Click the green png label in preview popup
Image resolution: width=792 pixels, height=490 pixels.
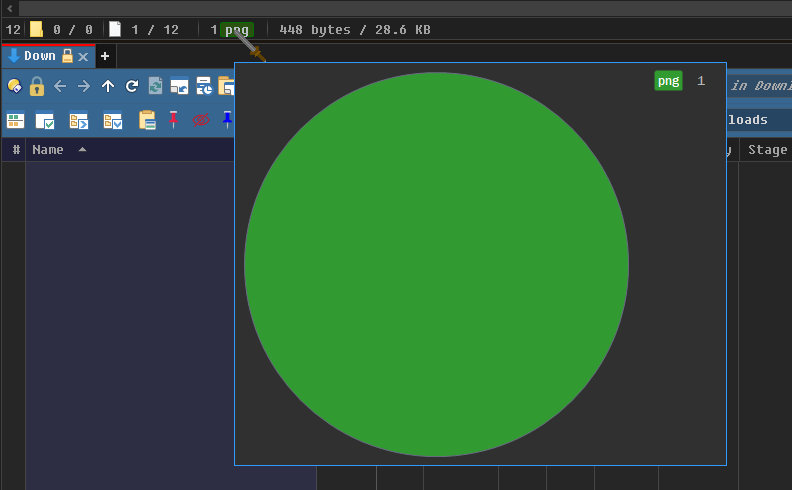pos(668,81)
